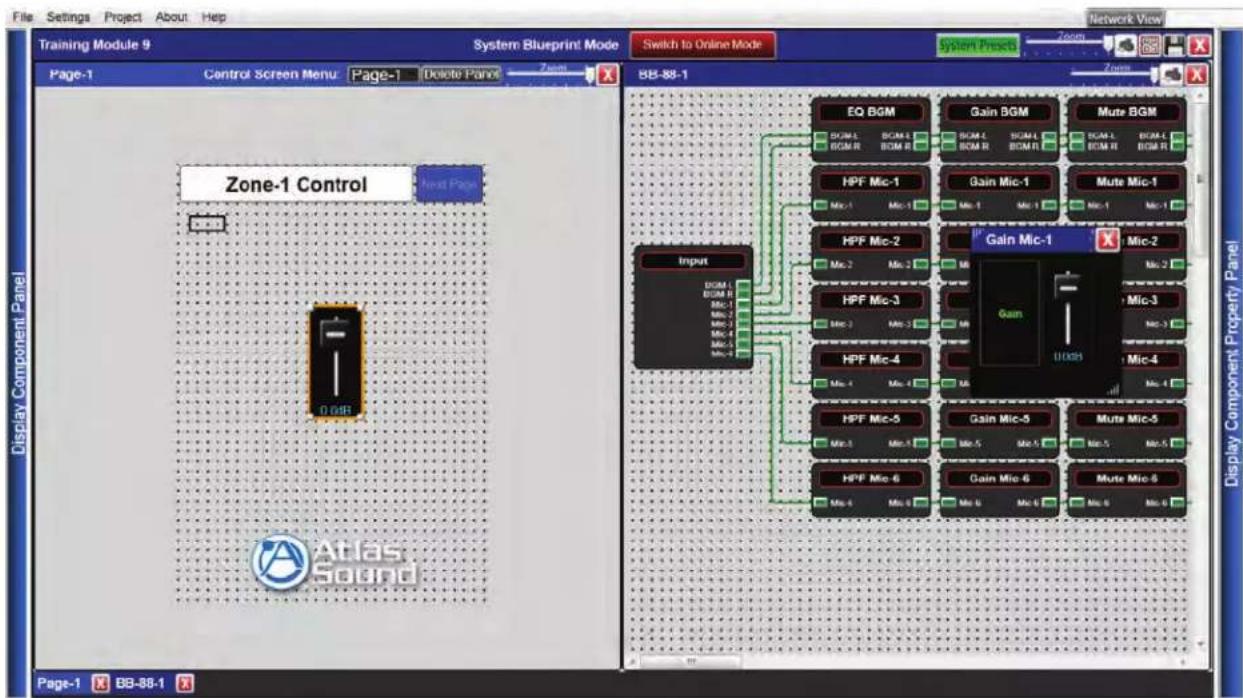
Task: Click the Mute BGM block BGM-L output port
Action: (x=1178, y=136)
